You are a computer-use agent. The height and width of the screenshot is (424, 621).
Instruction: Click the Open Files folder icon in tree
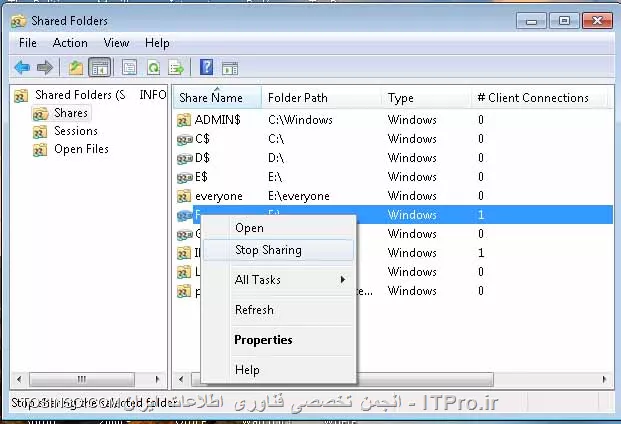coord(40,150)
